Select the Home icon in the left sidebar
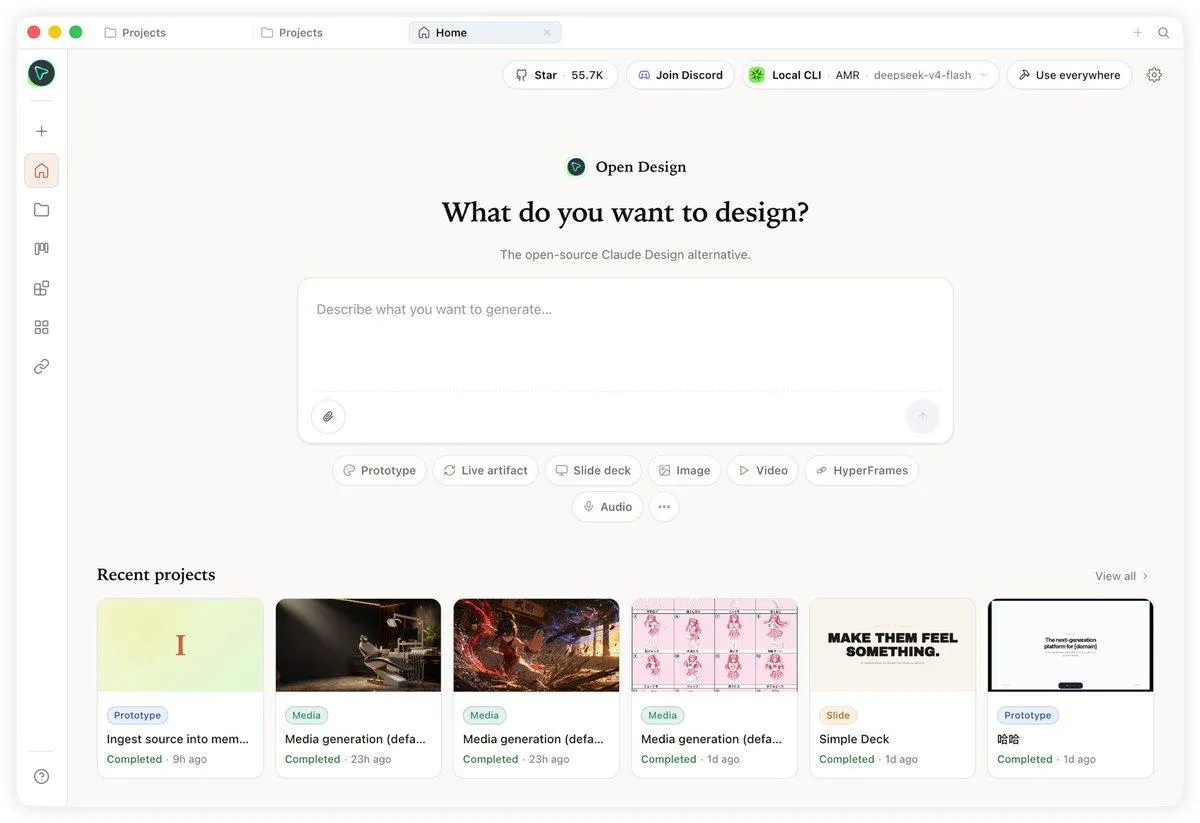1200x823 pixels. [41, 170]
